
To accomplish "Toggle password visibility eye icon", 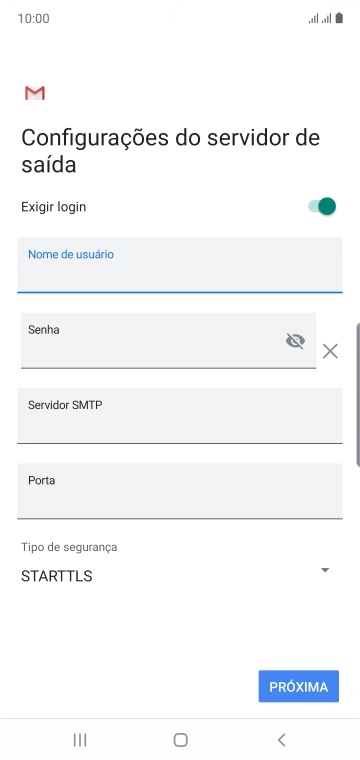I will coord(295,341).
